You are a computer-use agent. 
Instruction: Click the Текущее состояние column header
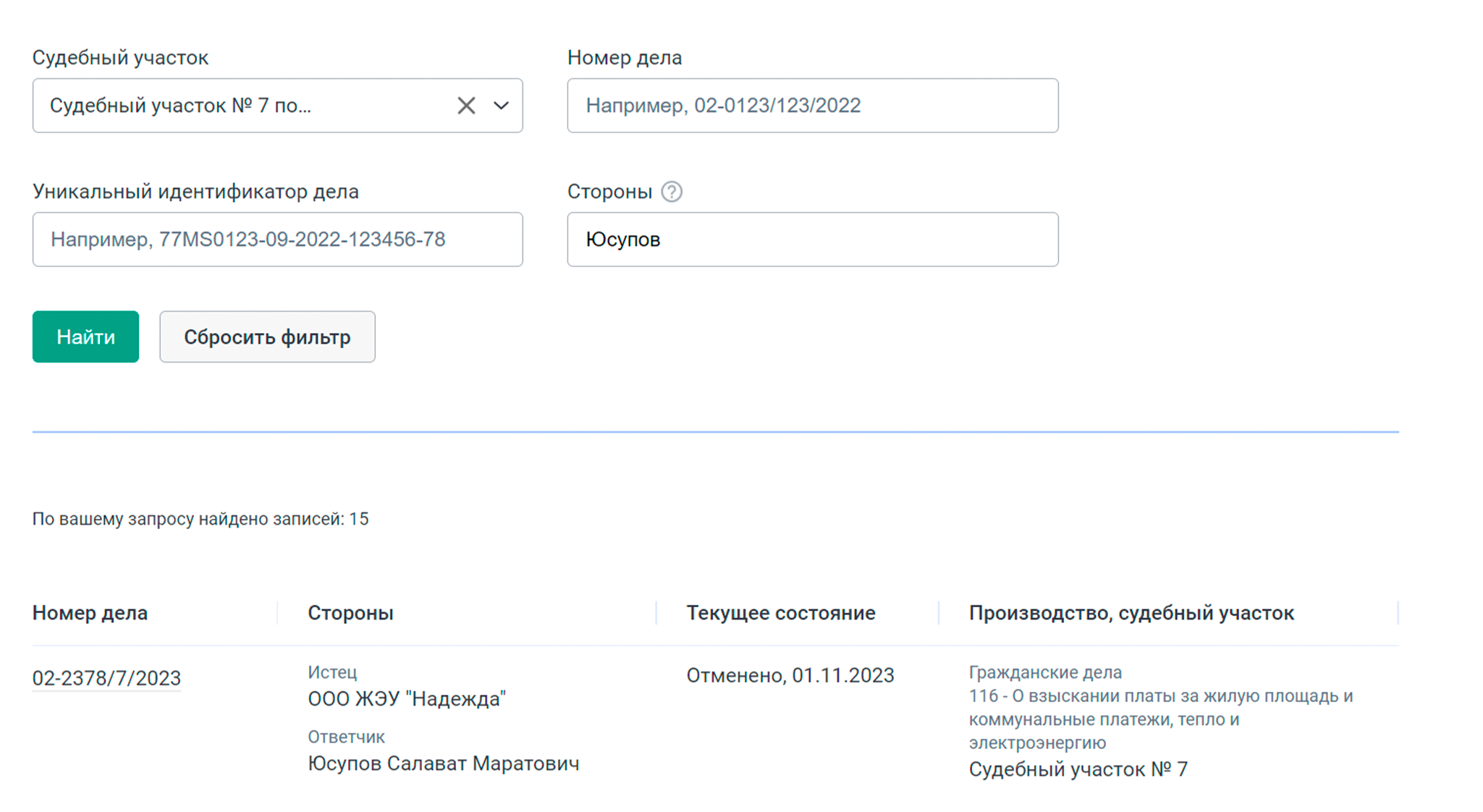(x=781, y=613)
